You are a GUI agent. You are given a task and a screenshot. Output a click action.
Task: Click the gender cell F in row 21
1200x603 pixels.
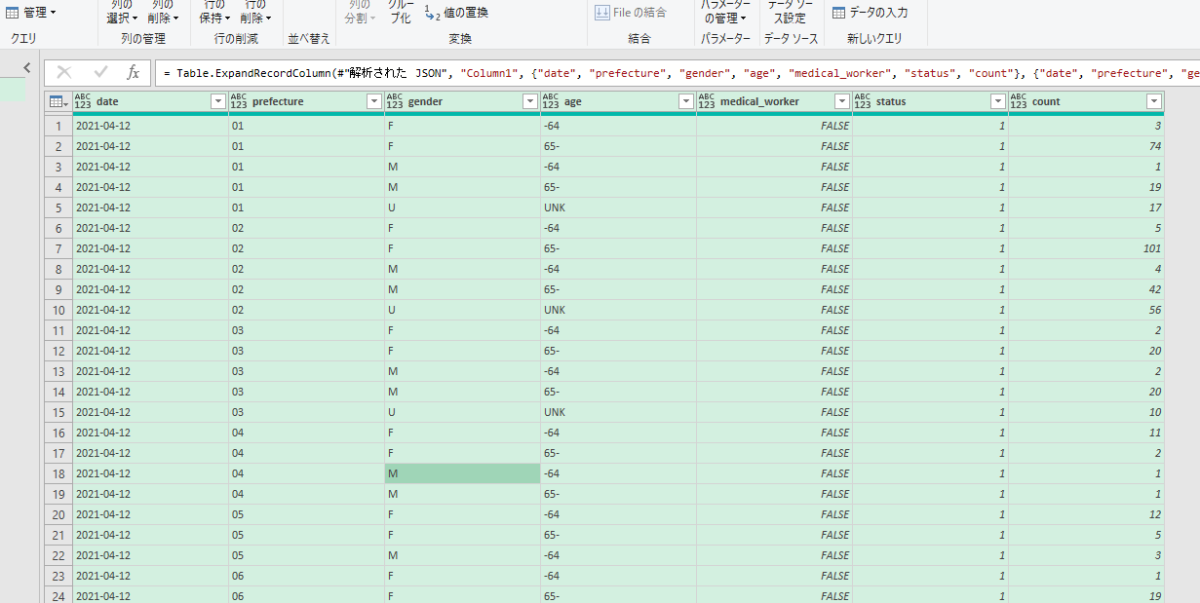tap(462, 535)
